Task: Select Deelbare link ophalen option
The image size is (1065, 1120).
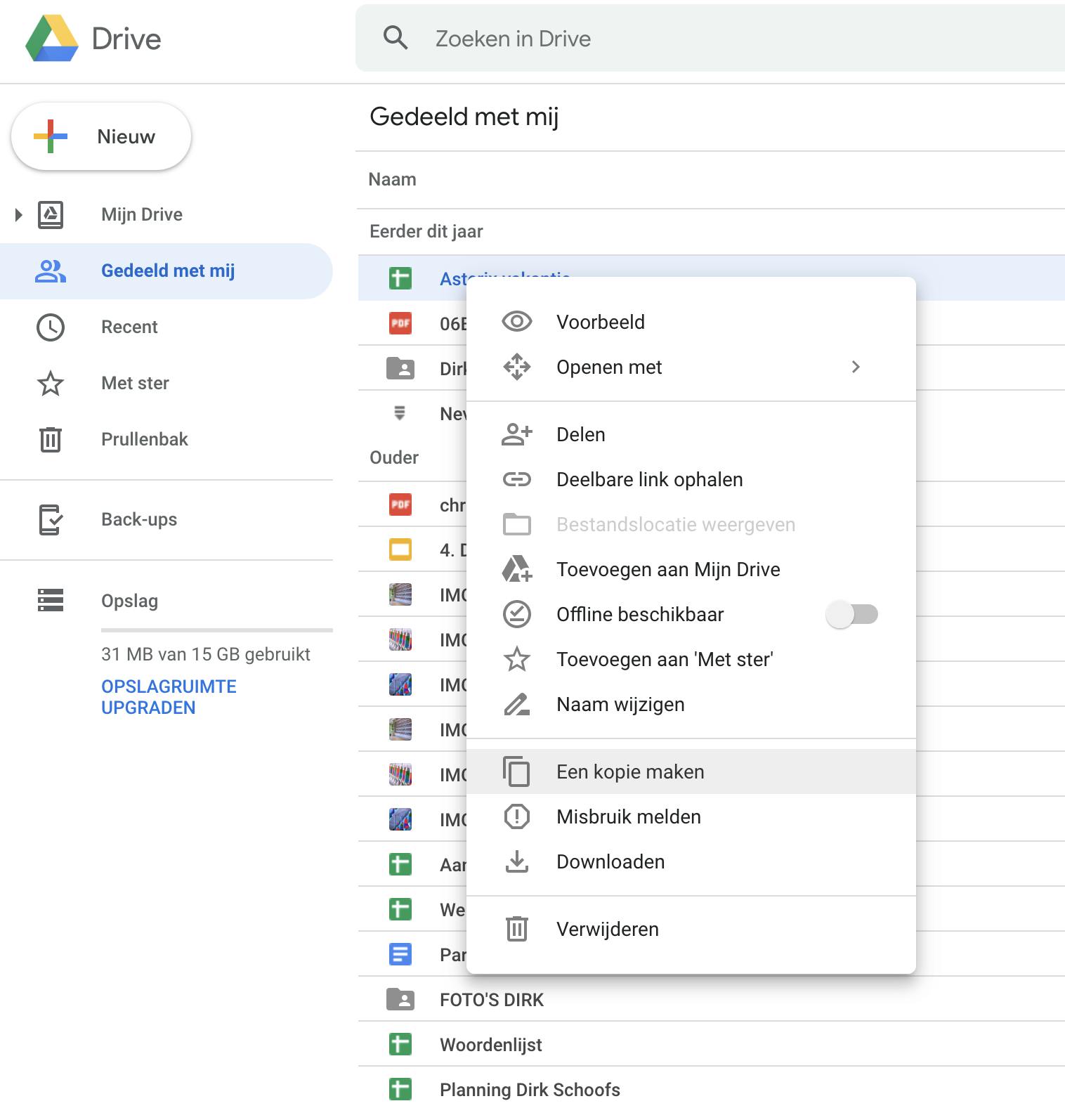Action: click(x=649, y=479)
